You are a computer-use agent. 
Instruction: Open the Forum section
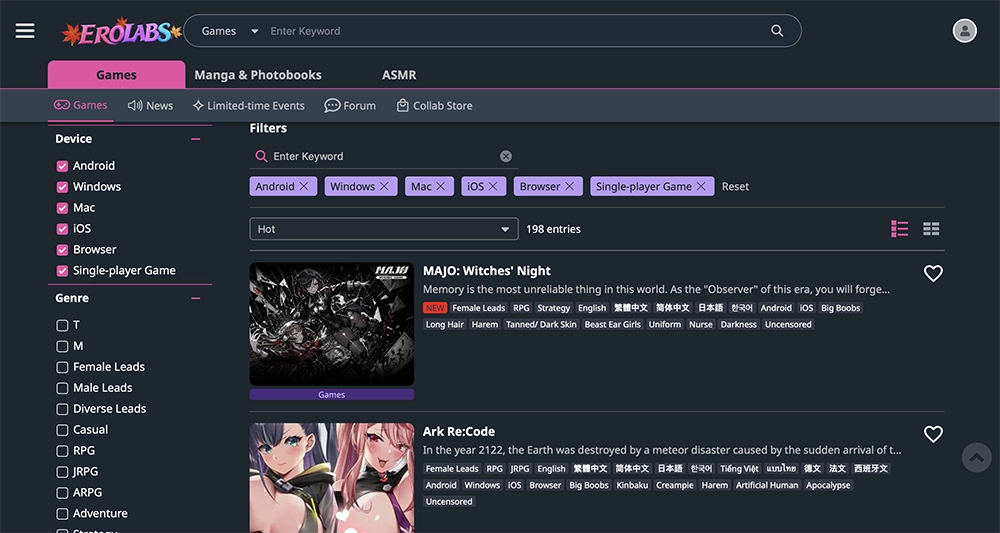[350, 106]
